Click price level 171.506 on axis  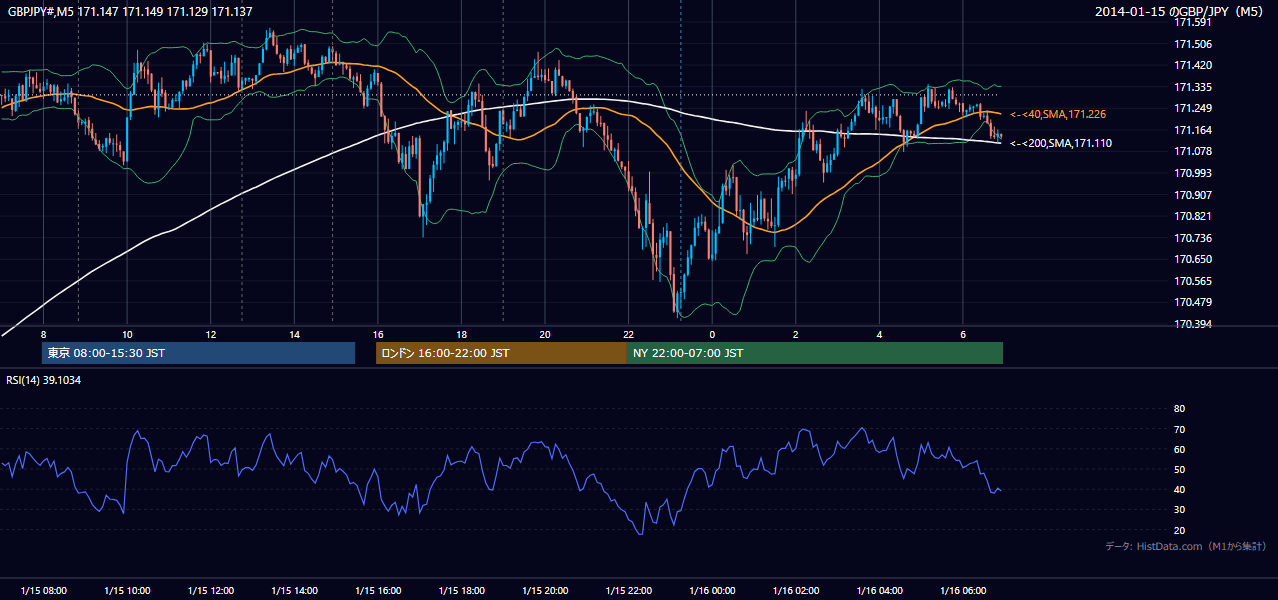(1193, 44)
